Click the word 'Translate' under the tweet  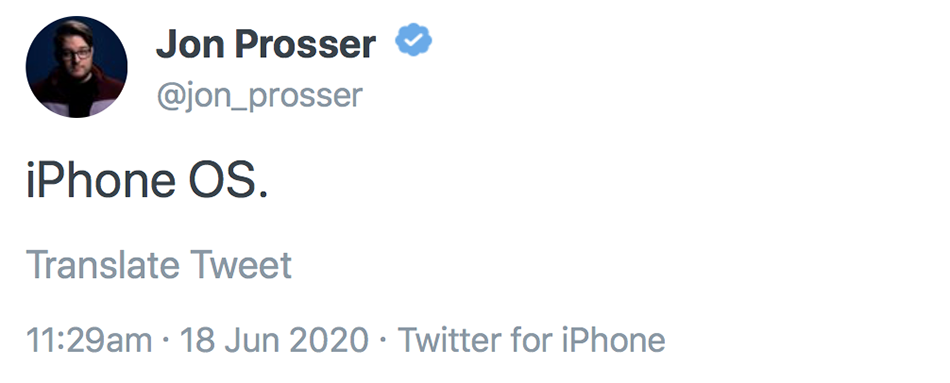[x=103, y=265]
